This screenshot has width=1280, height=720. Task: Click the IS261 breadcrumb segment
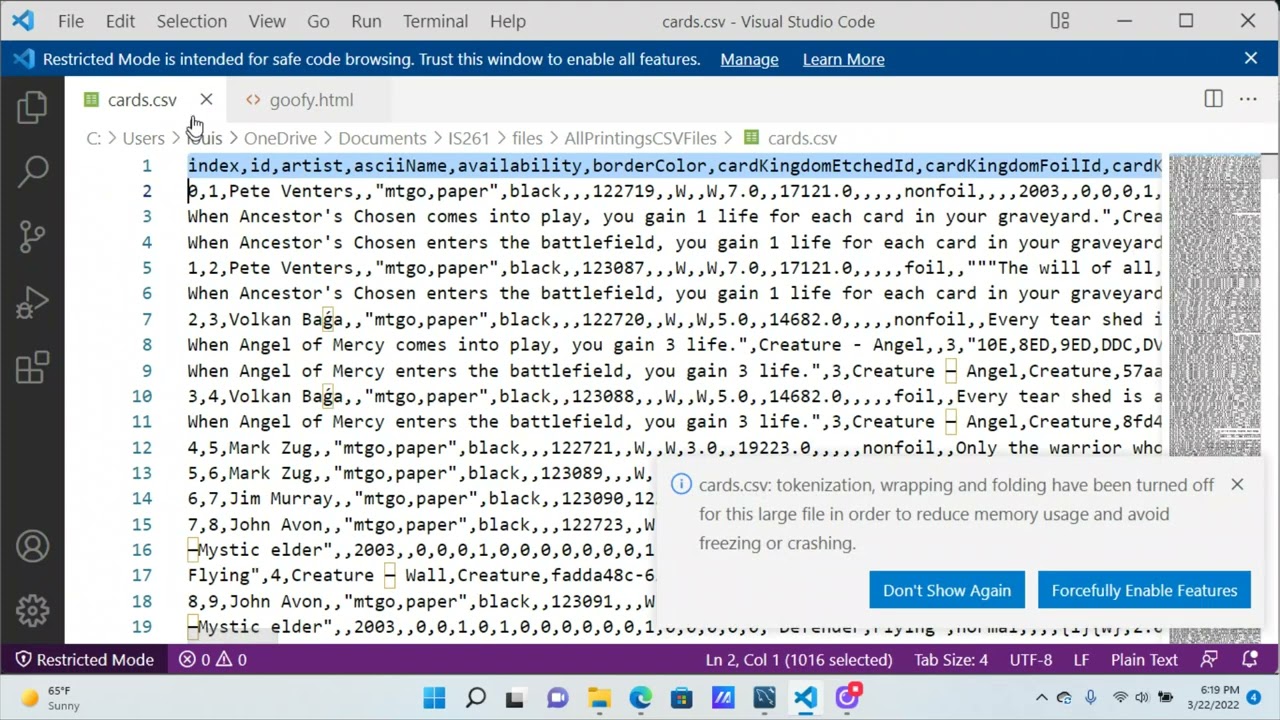(x=468, y=138)
